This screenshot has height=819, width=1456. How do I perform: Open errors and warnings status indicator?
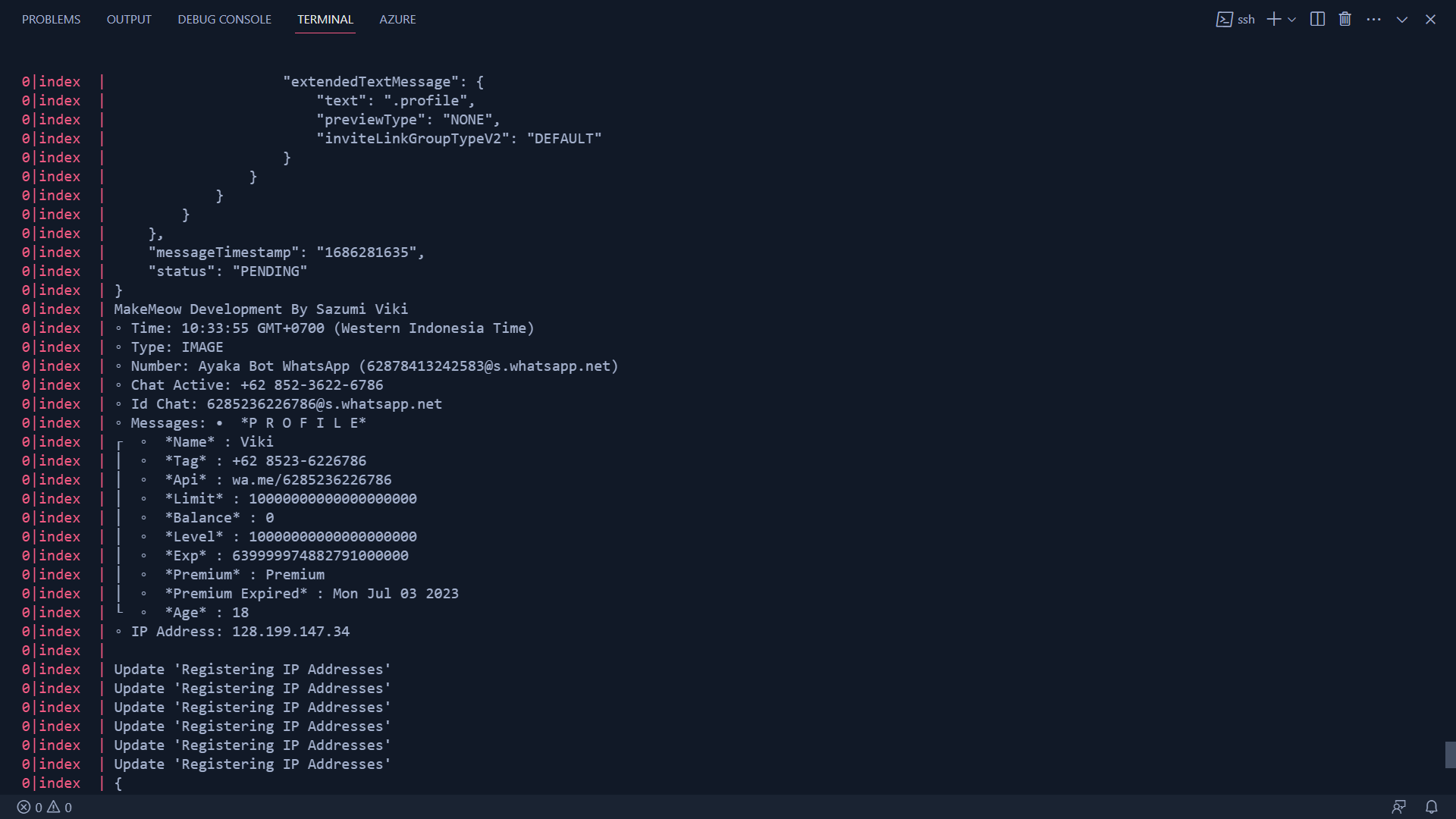coord(45,808)
